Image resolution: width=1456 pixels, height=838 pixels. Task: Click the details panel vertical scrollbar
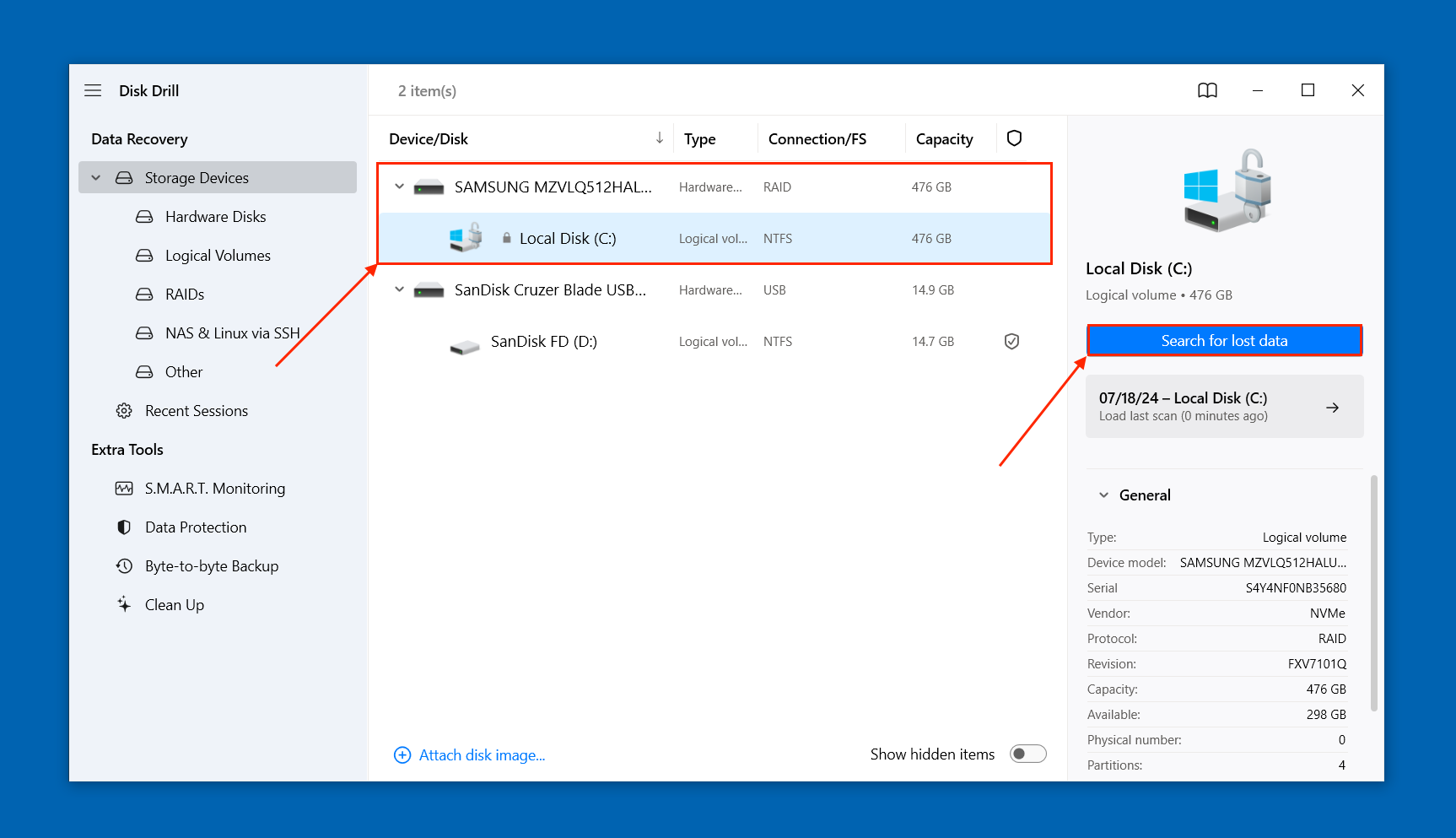click(x=1374, y=593)
